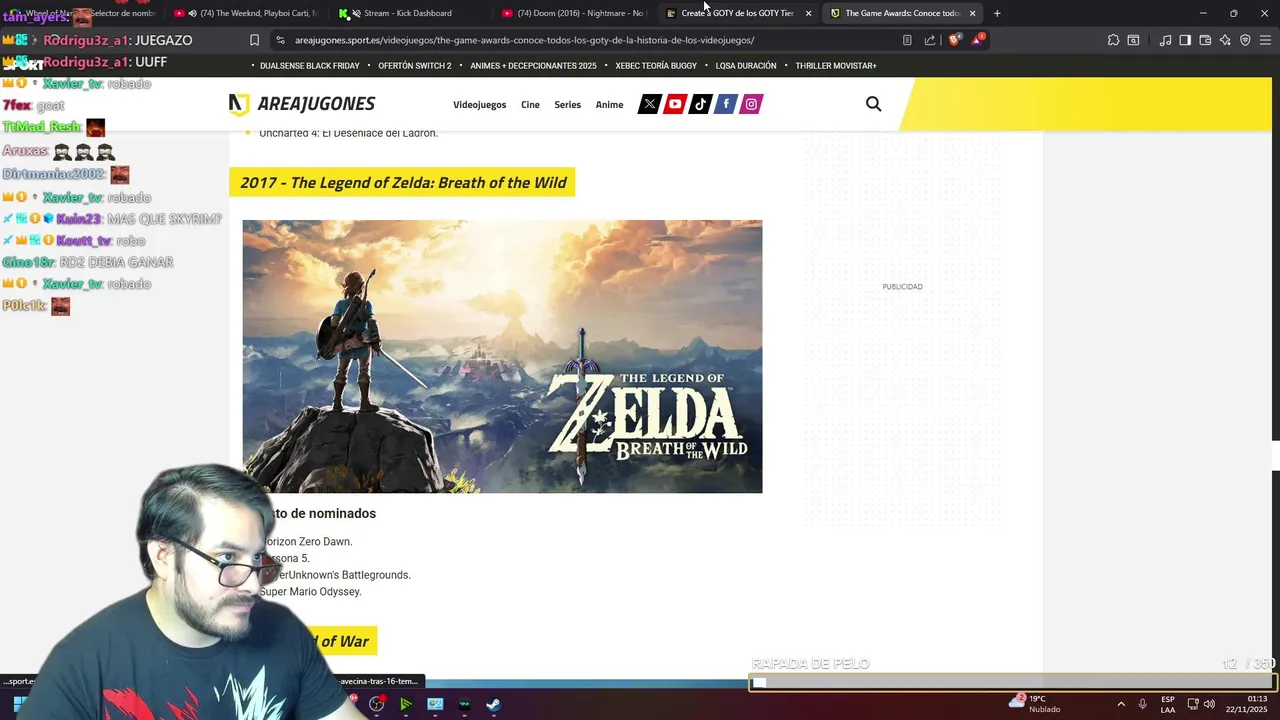Open the Cine menu section
The height and width of the screenshot is (720, 1280).
click(530, 105)
